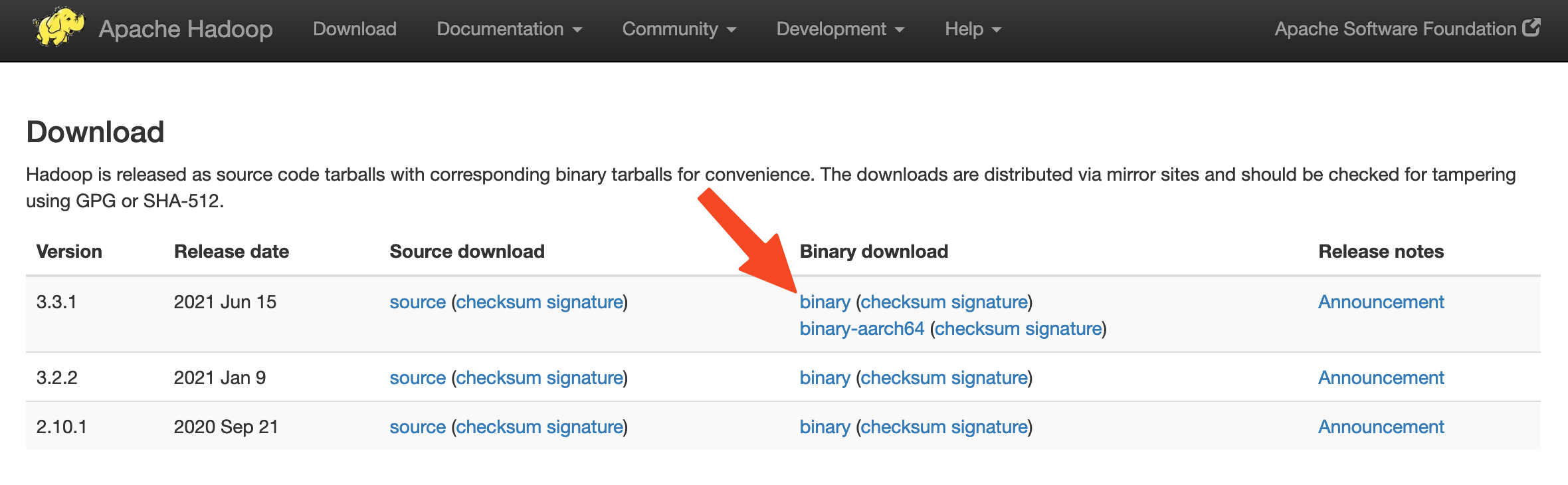Viewport: 1568px width, 485px height.
Task: Open the 2.10.1 release Announcement
Action: click(1381, 427)
